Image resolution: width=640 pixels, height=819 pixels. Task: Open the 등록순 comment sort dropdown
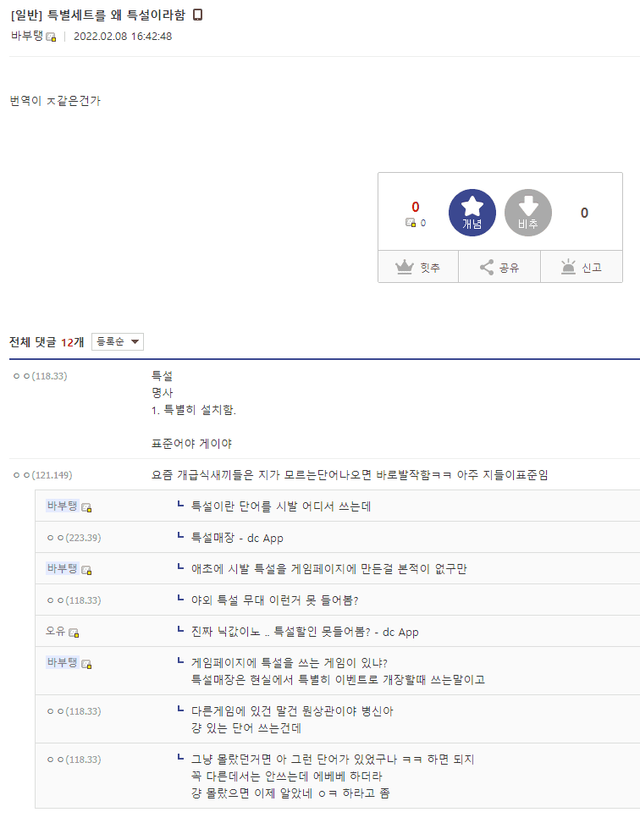coord(117,342)
